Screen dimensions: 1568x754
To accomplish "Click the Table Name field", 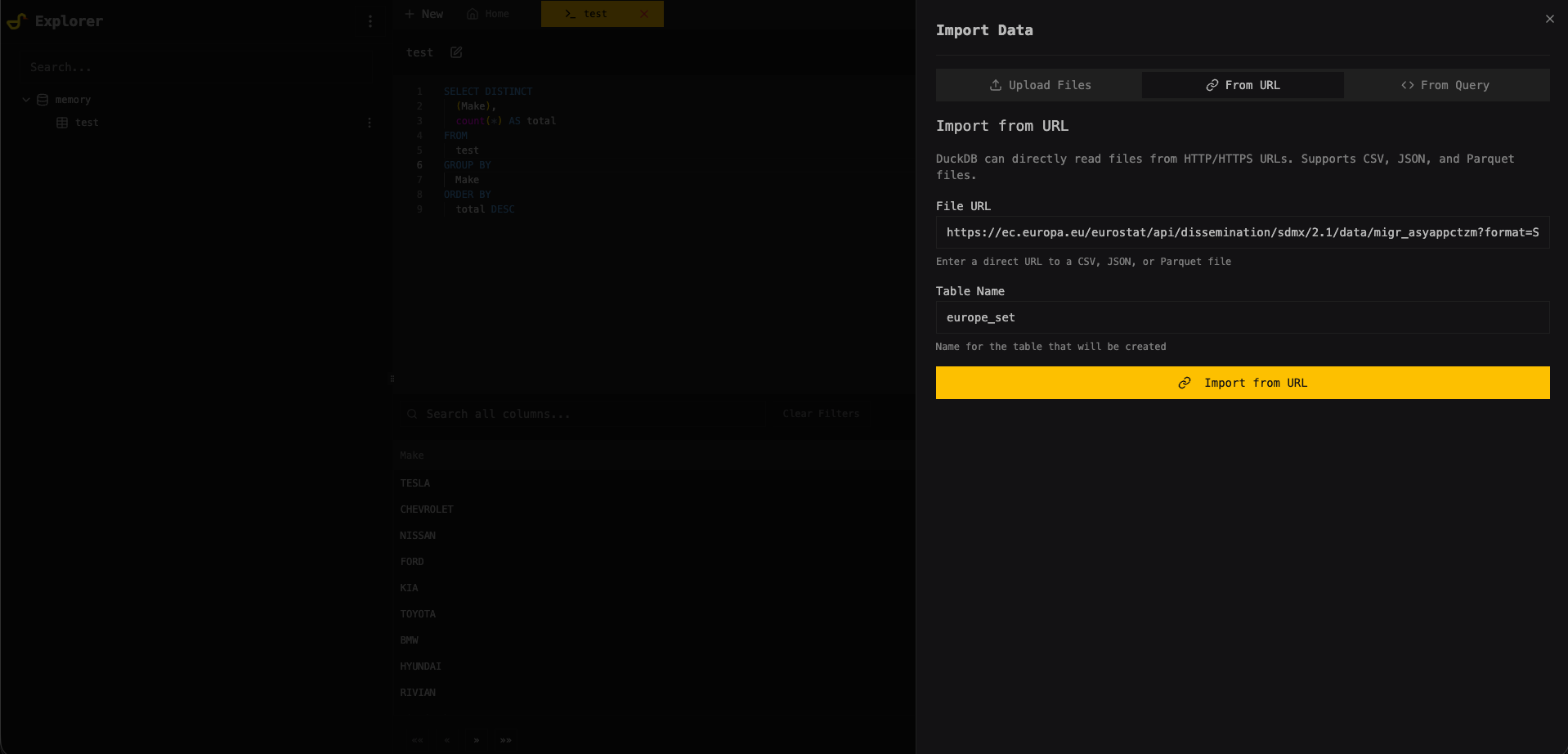I will click(x=1242, y=317).
